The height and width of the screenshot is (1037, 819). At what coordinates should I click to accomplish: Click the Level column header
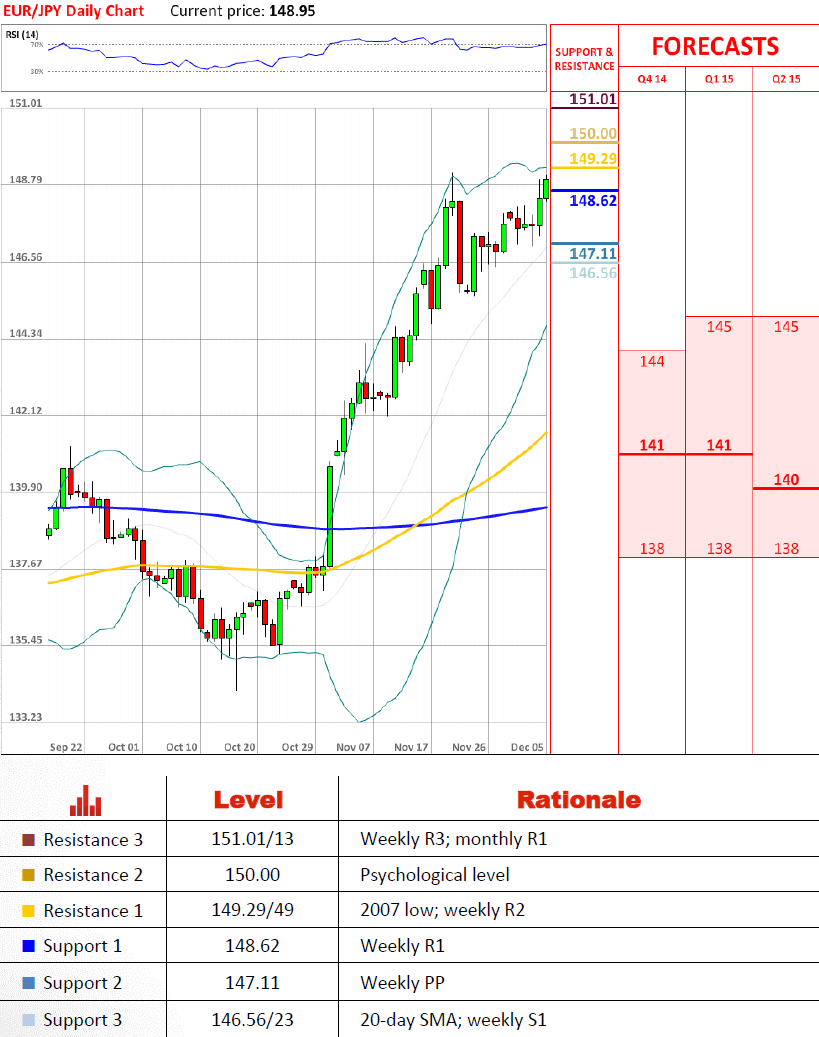(248, 800)
